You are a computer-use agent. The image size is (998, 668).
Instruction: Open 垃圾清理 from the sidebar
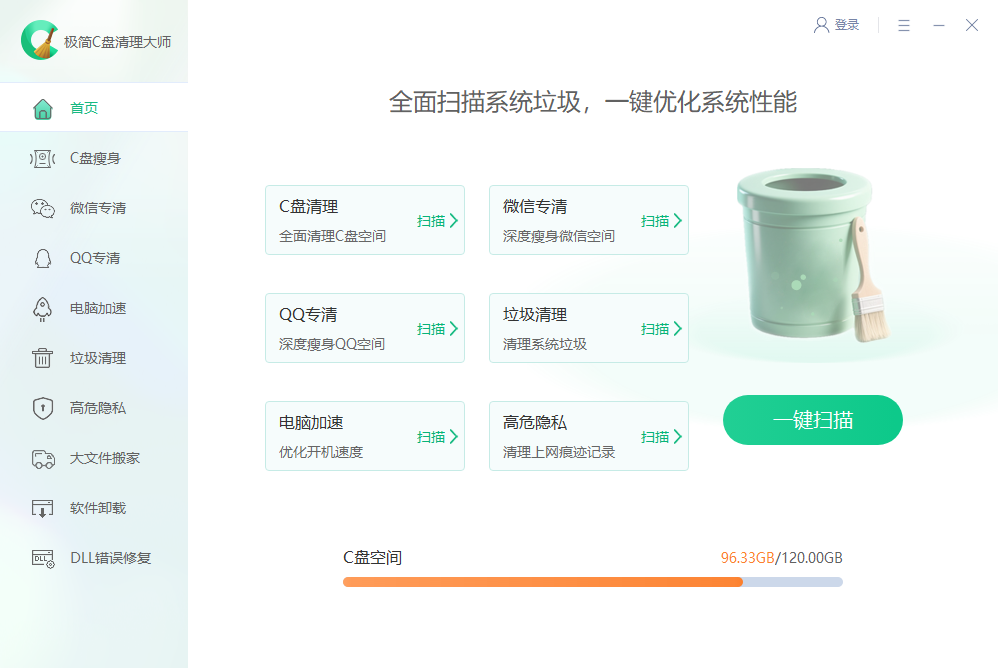(94, 358)
